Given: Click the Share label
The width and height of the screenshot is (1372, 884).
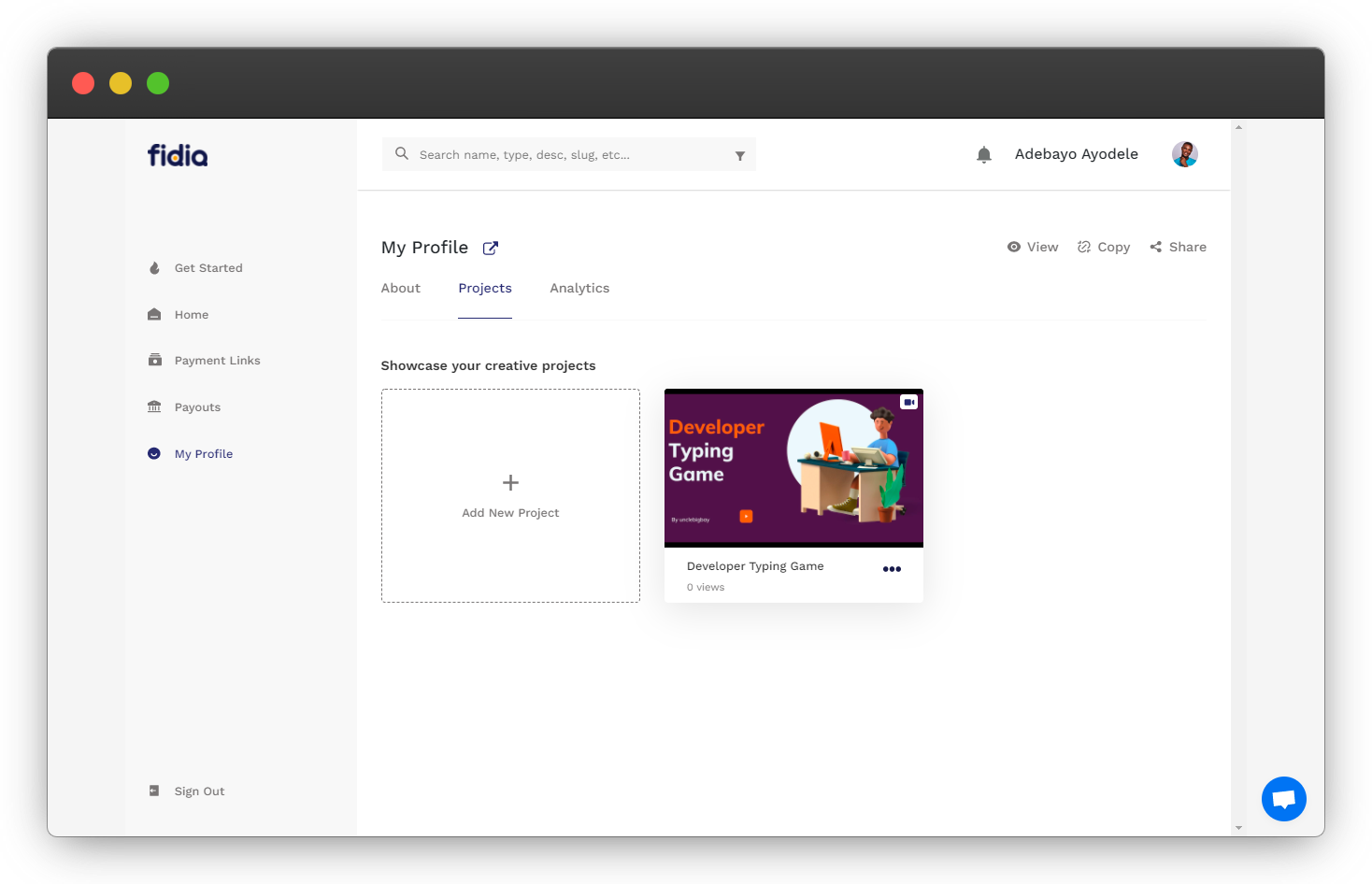Looking at the screenshot, I should point(1188,247).
